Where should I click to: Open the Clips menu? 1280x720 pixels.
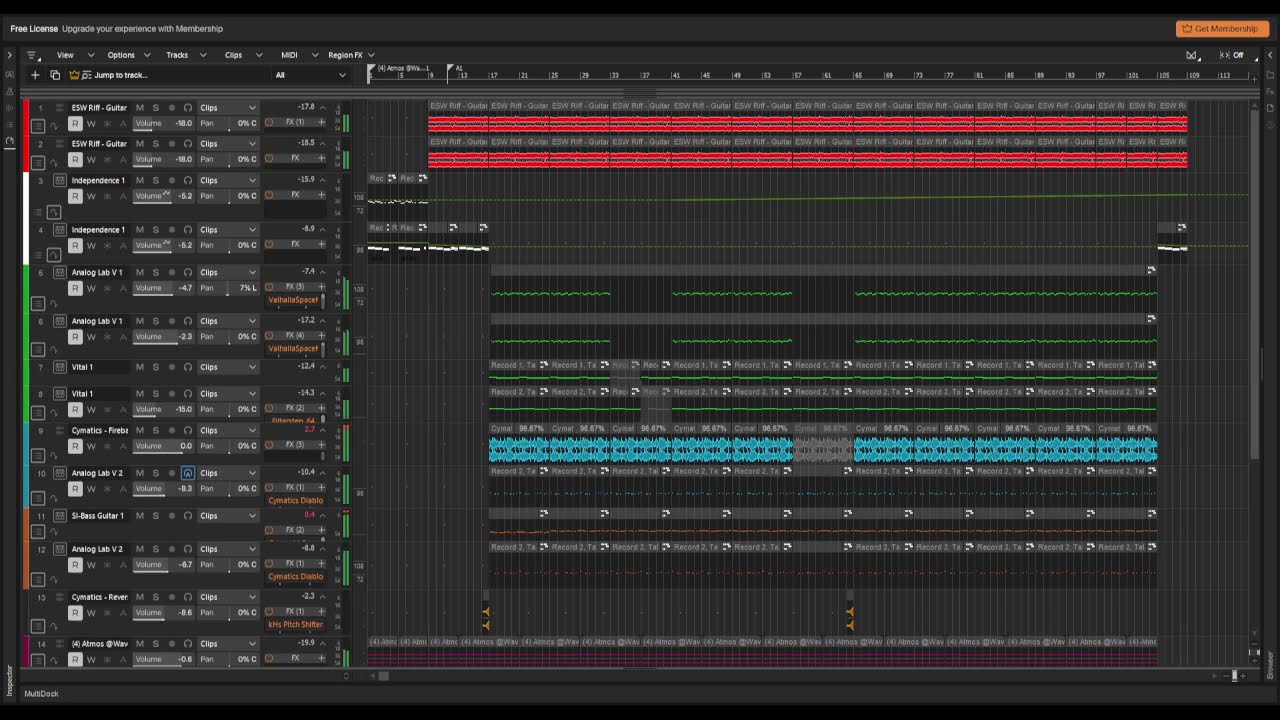tap(233, 55)
